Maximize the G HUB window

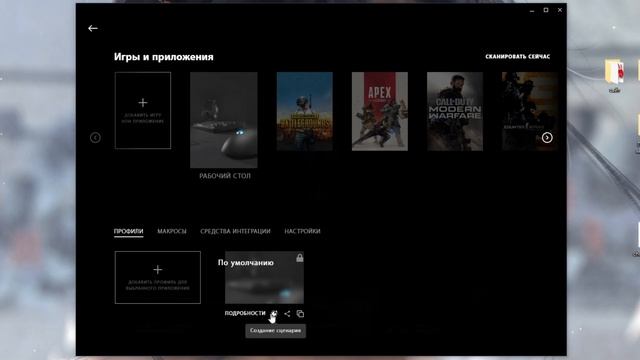pos(546,10)
